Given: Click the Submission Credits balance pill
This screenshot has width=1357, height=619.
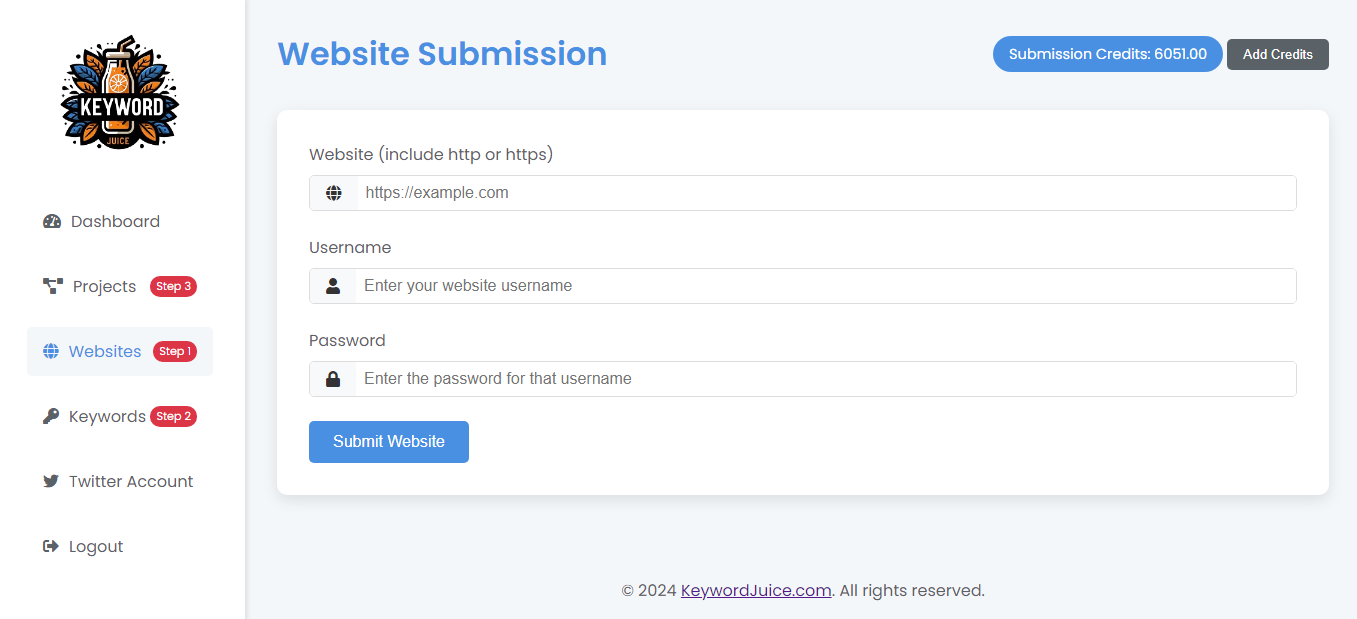Looking at the screenshot, I should pyautogui.click(x=1107, y=54).
